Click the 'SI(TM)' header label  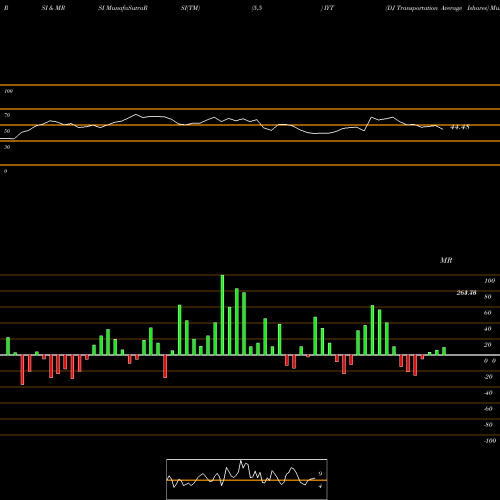(x=190, y=8)
